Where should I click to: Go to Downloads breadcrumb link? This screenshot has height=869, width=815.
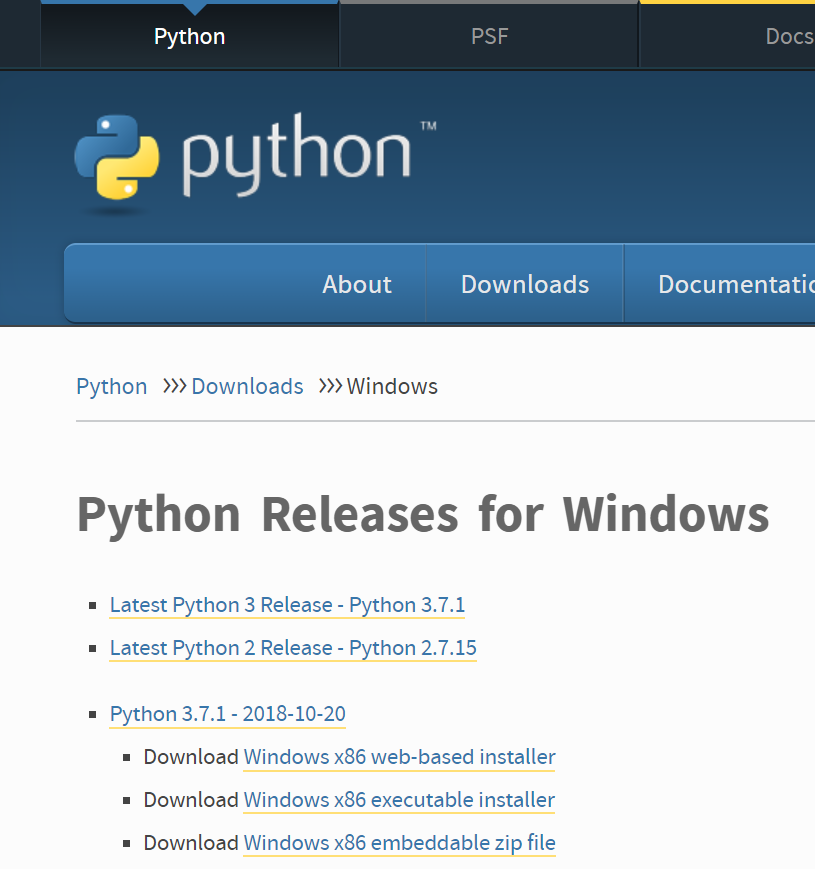point(247,386)
